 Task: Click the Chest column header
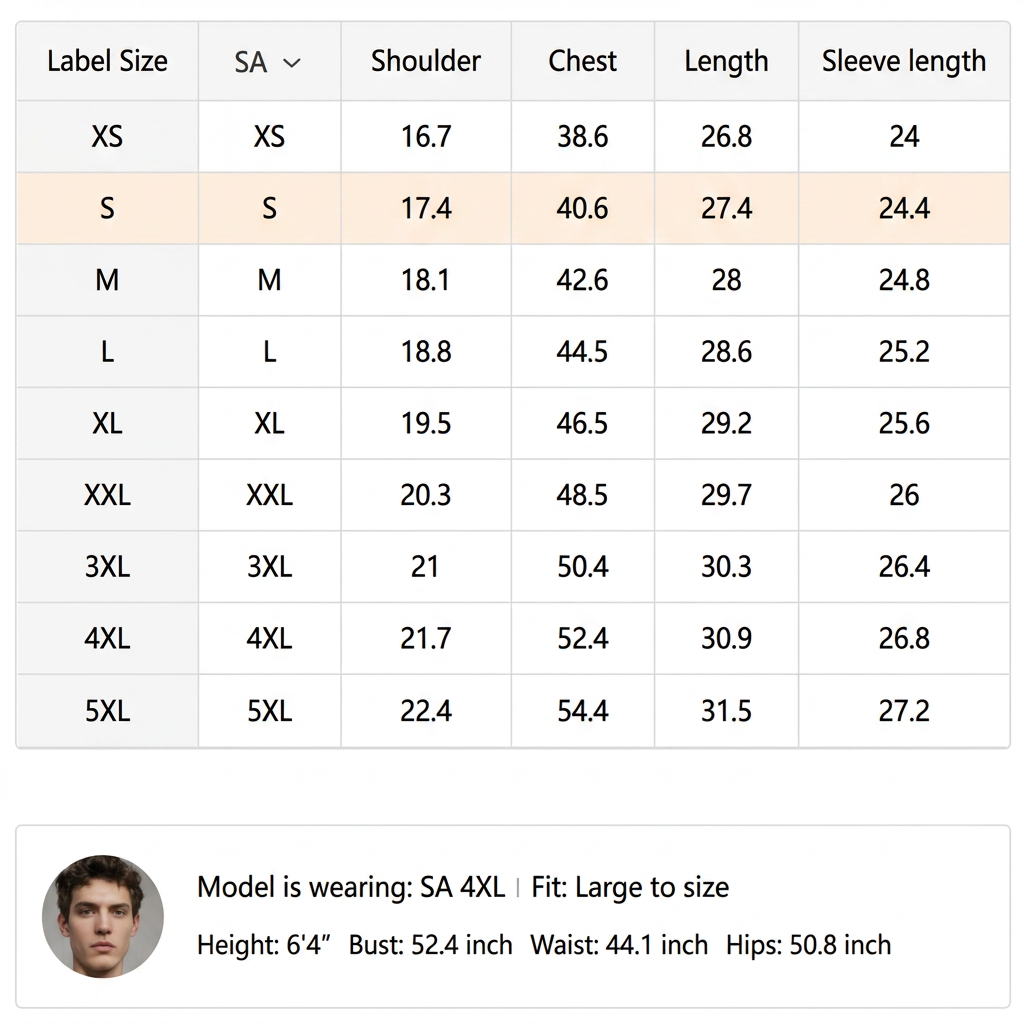[583, 61]
